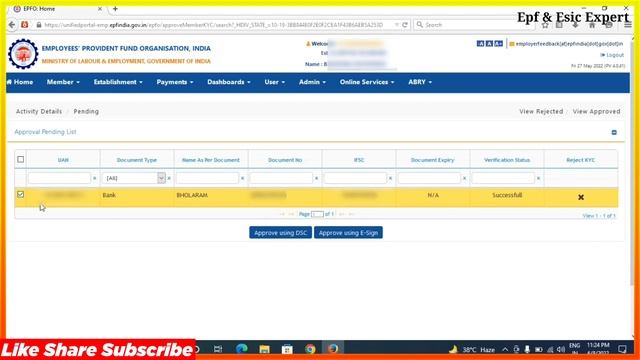640x360 pixels.
Task: Click the IFSC filter input field
Action: click(355, 178)
